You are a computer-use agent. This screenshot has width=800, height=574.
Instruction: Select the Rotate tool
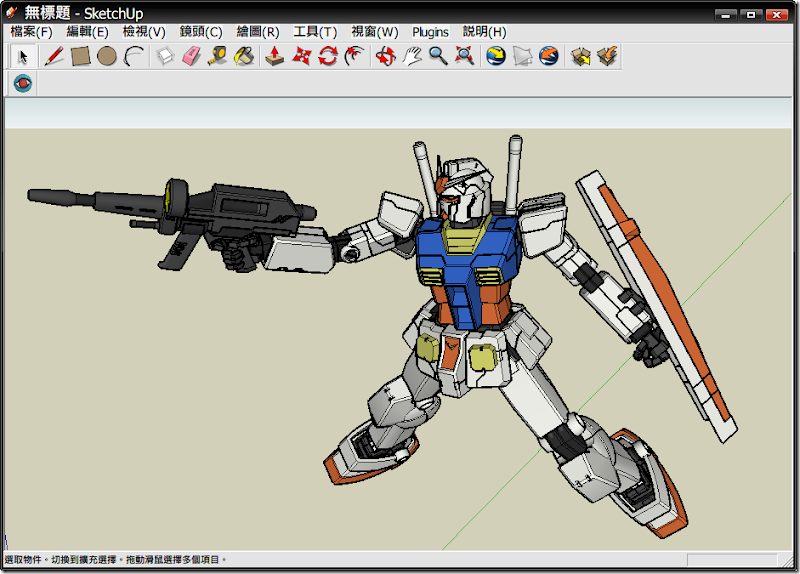328,56
